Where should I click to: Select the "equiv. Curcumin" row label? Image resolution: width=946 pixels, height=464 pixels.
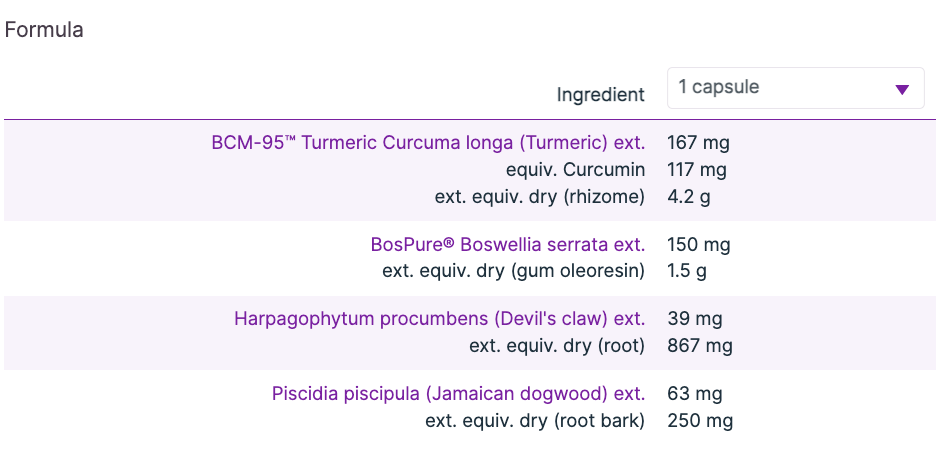[x=575, y=170]
